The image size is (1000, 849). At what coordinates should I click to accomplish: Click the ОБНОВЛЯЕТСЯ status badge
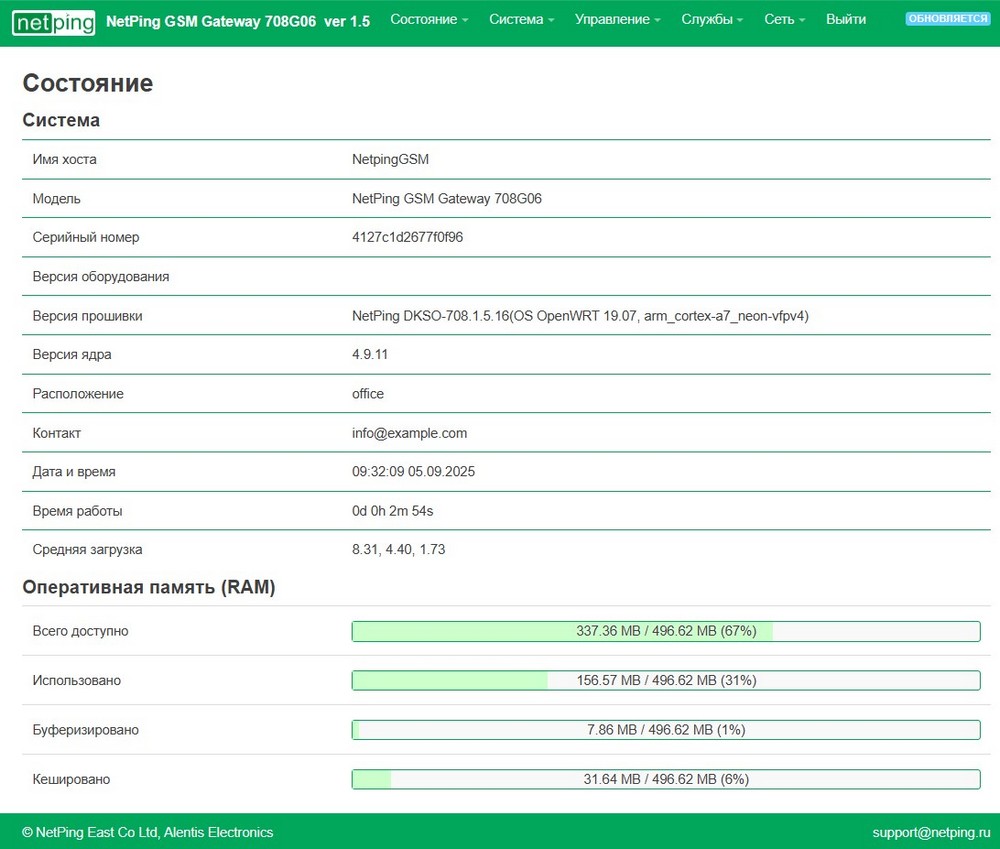pos(947,19)
